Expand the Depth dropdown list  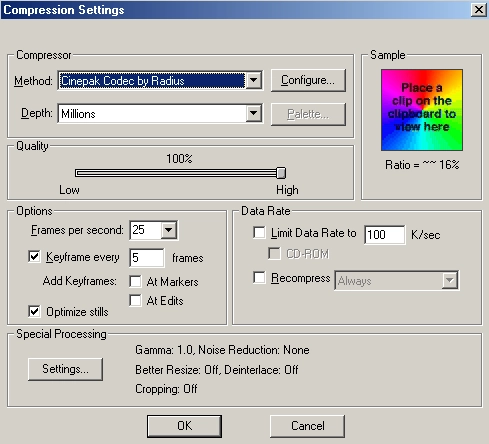pyautogui.click(x=254, y=113)
